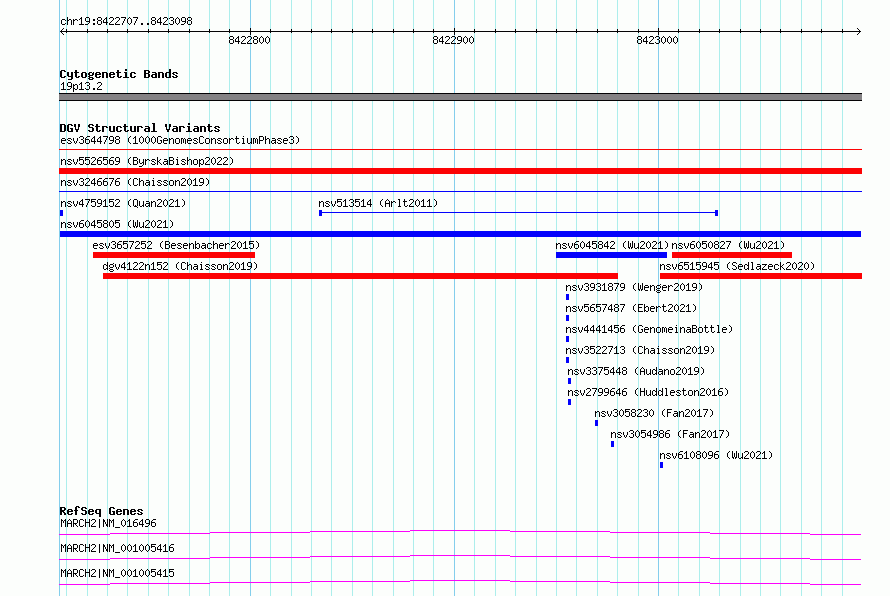This screenshot has width=890, height=596.
Task: Click the red bar under esv3657252
Action: [x=174, y=255]
